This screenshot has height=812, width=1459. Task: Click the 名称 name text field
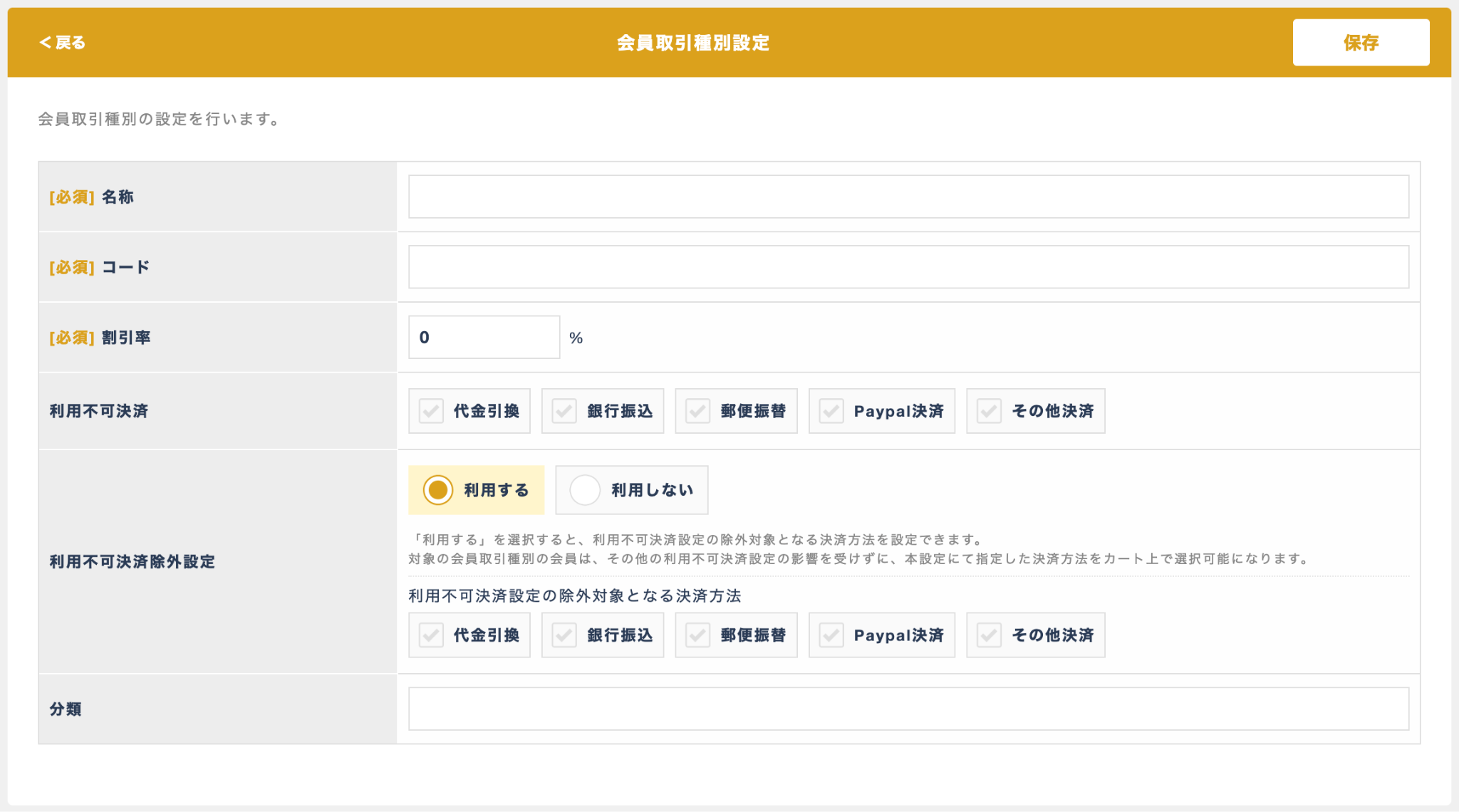pos(908,197)
